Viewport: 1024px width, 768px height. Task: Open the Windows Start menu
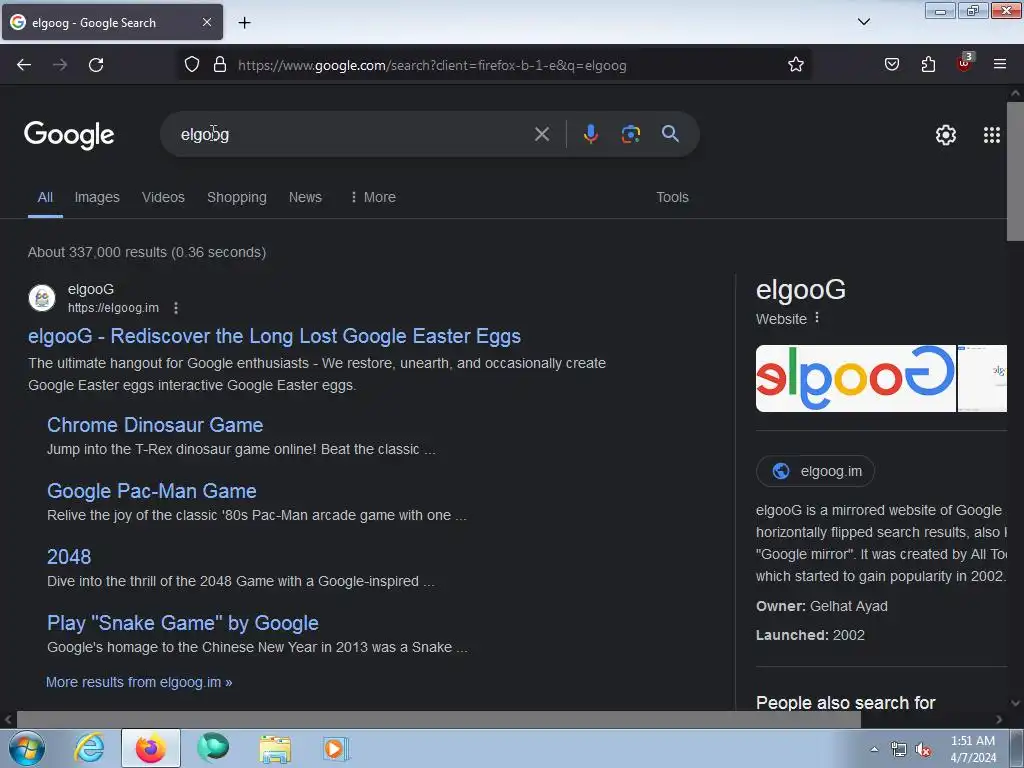[x=26, y=748]
